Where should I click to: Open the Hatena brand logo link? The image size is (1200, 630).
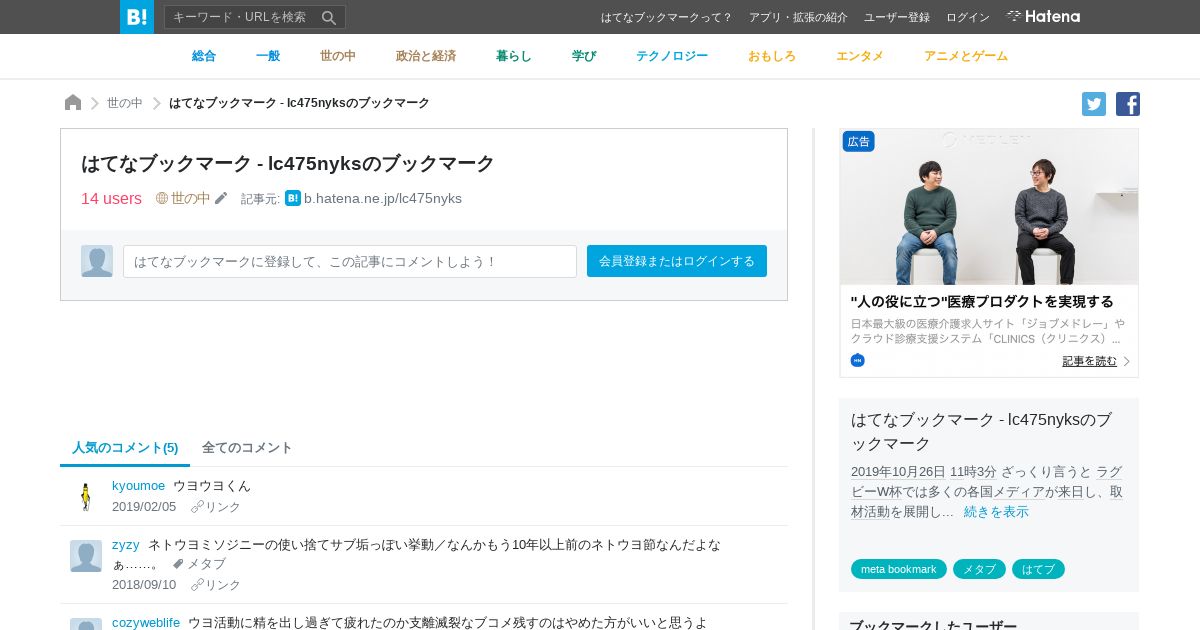(1043, 17)
